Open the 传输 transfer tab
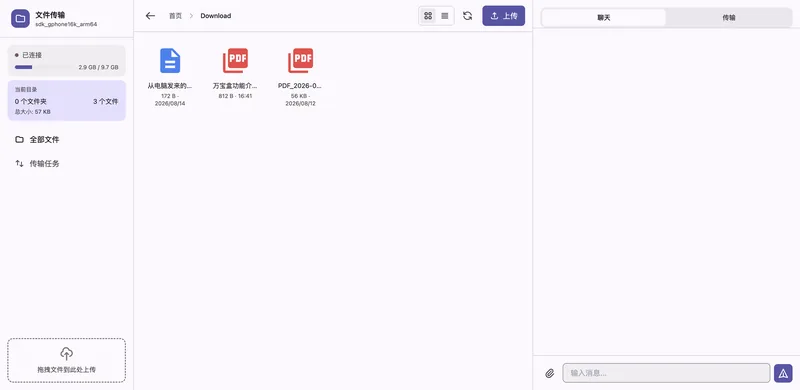The width and height of the screenshot is (800, 390). point(729,17)
